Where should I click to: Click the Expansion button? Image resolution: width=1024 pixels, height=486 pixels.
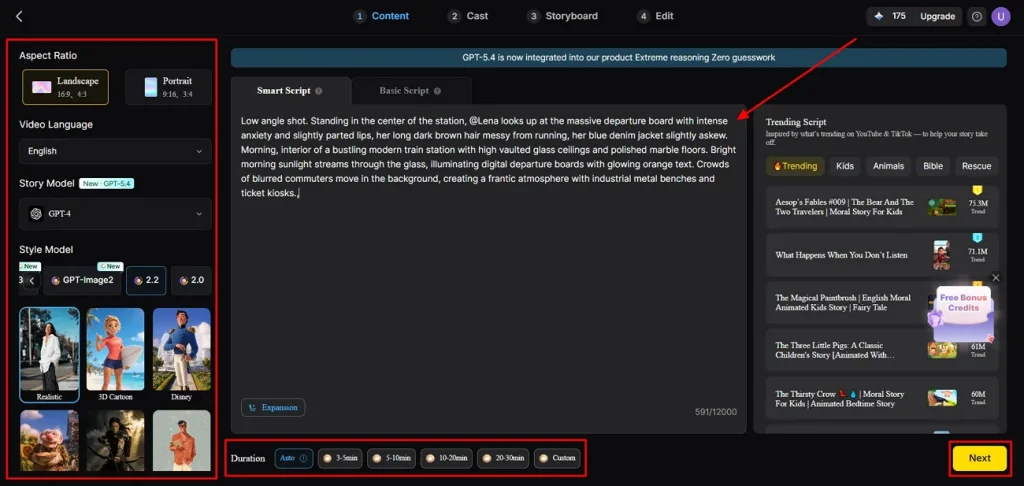click(x=273, y=408)
